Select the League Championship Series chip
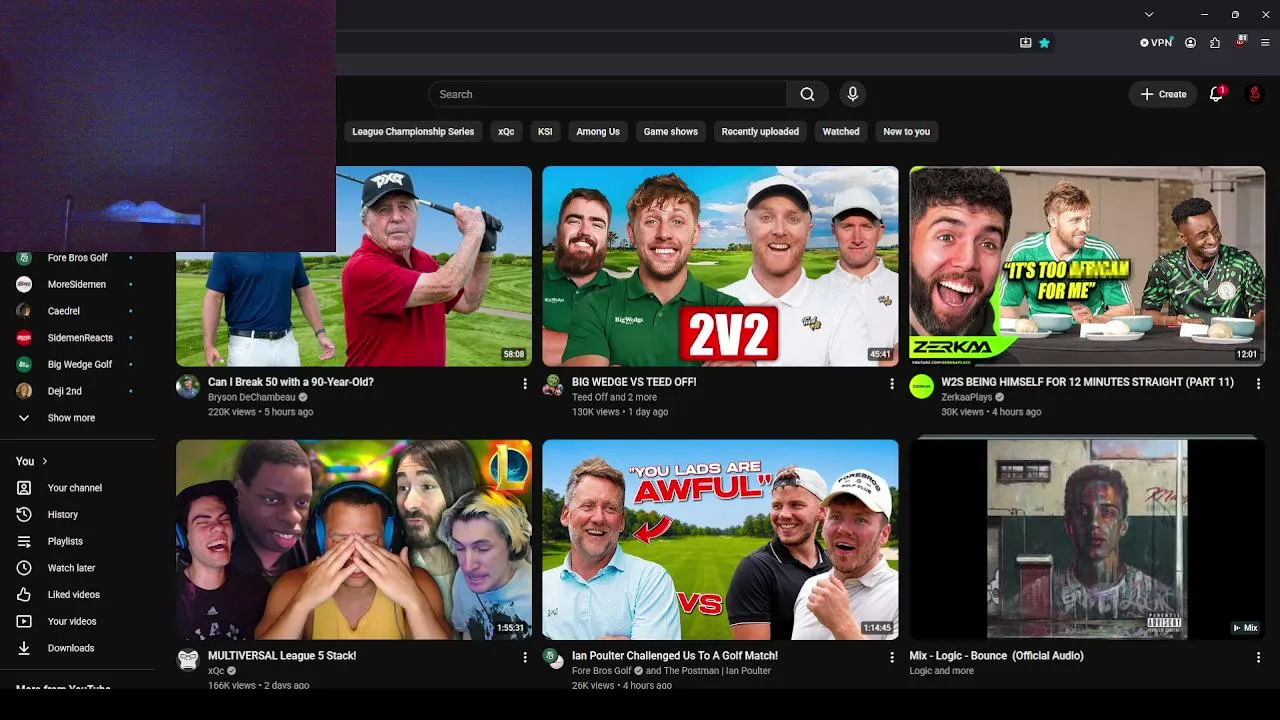The image size is (1280, 720). 413,131
